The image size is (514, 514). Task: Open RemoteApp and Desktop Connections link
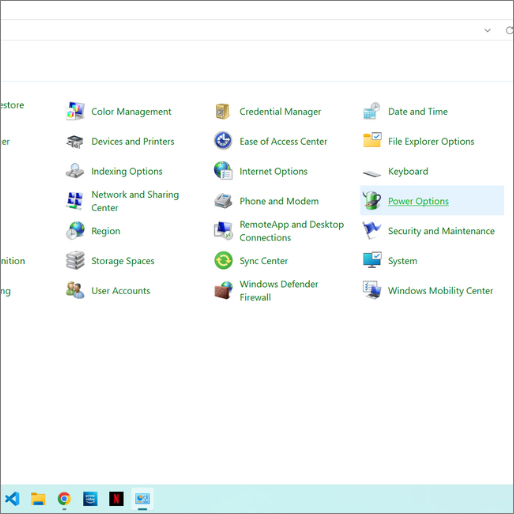click(292, 231)
